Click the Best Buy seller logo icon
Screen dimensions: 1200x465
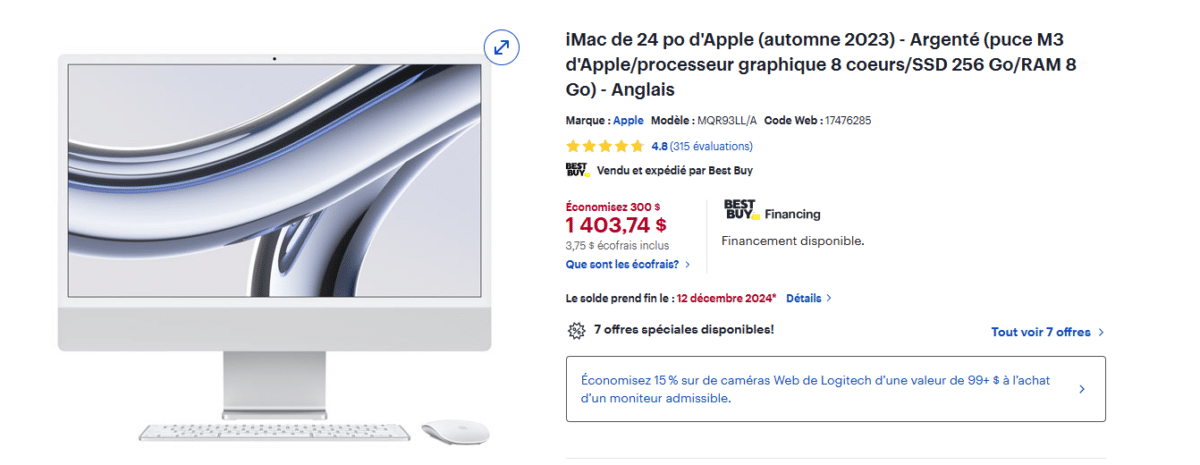click(577, 170)
